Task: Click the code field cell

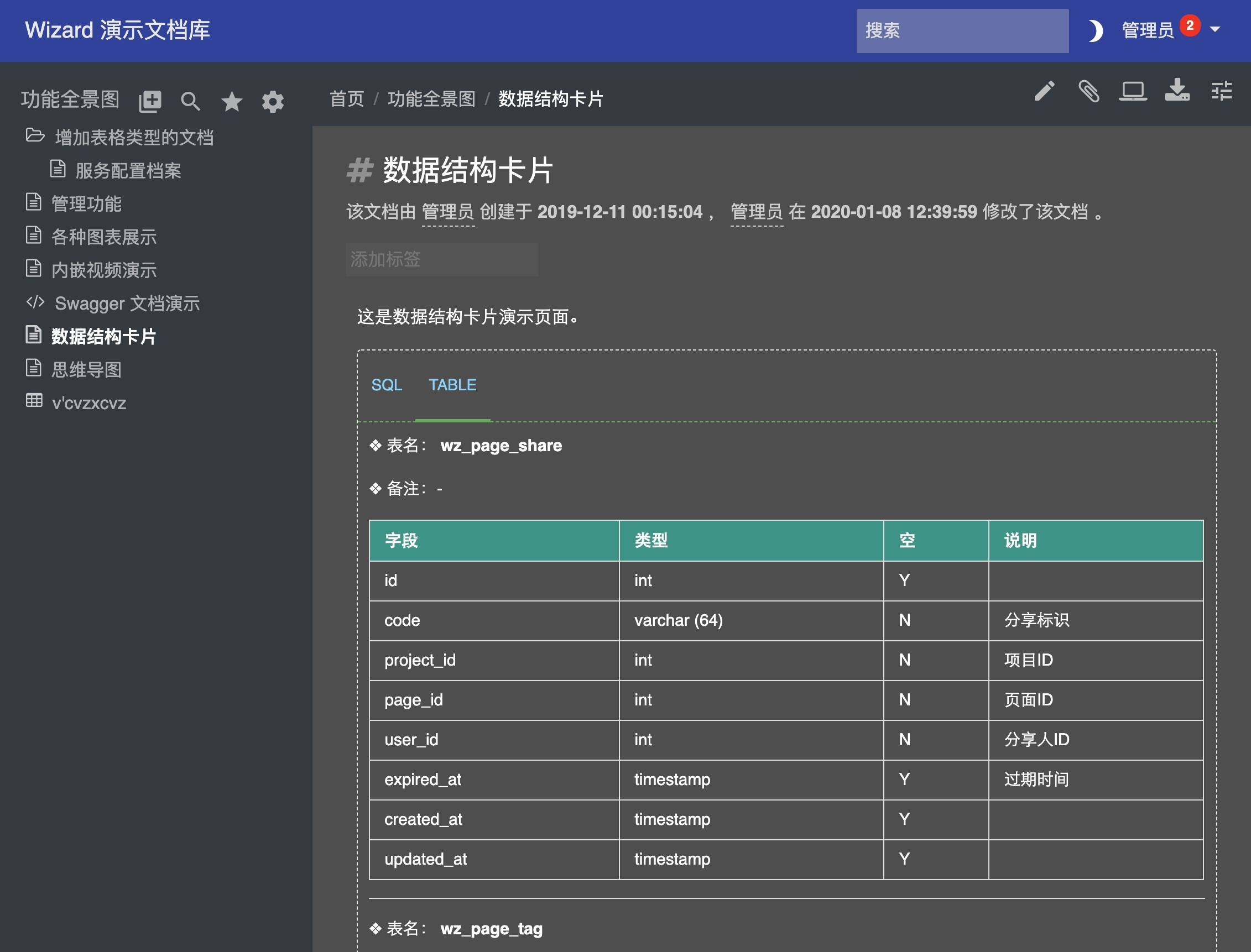Action: coord(494,620)
